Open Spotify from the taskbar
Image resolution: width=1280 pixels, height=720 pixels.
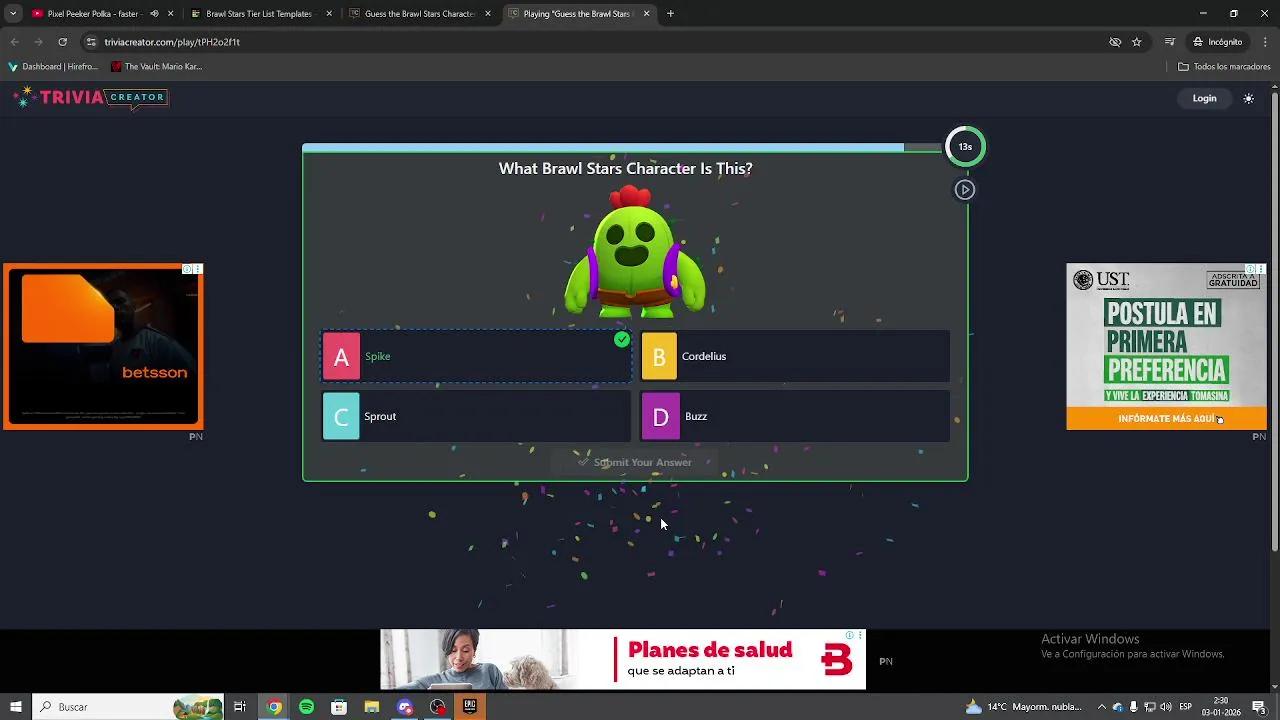click(x=306, y=707)
